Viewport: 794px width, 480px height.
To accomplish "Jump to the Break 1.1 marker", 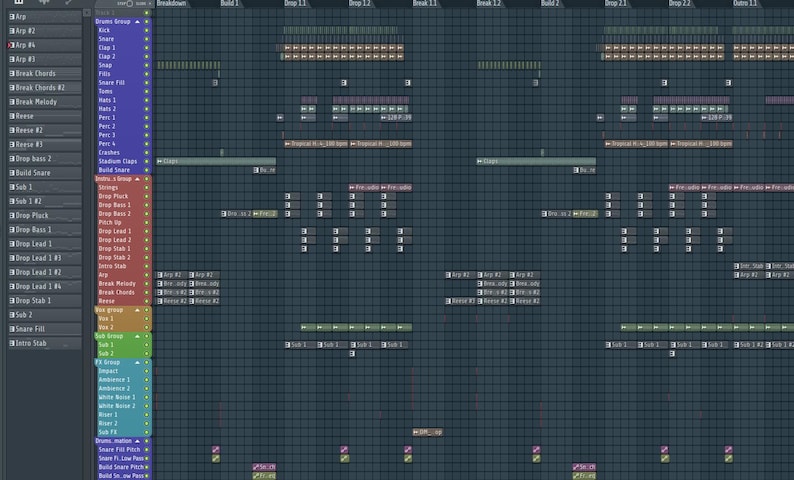I will 425,4.
